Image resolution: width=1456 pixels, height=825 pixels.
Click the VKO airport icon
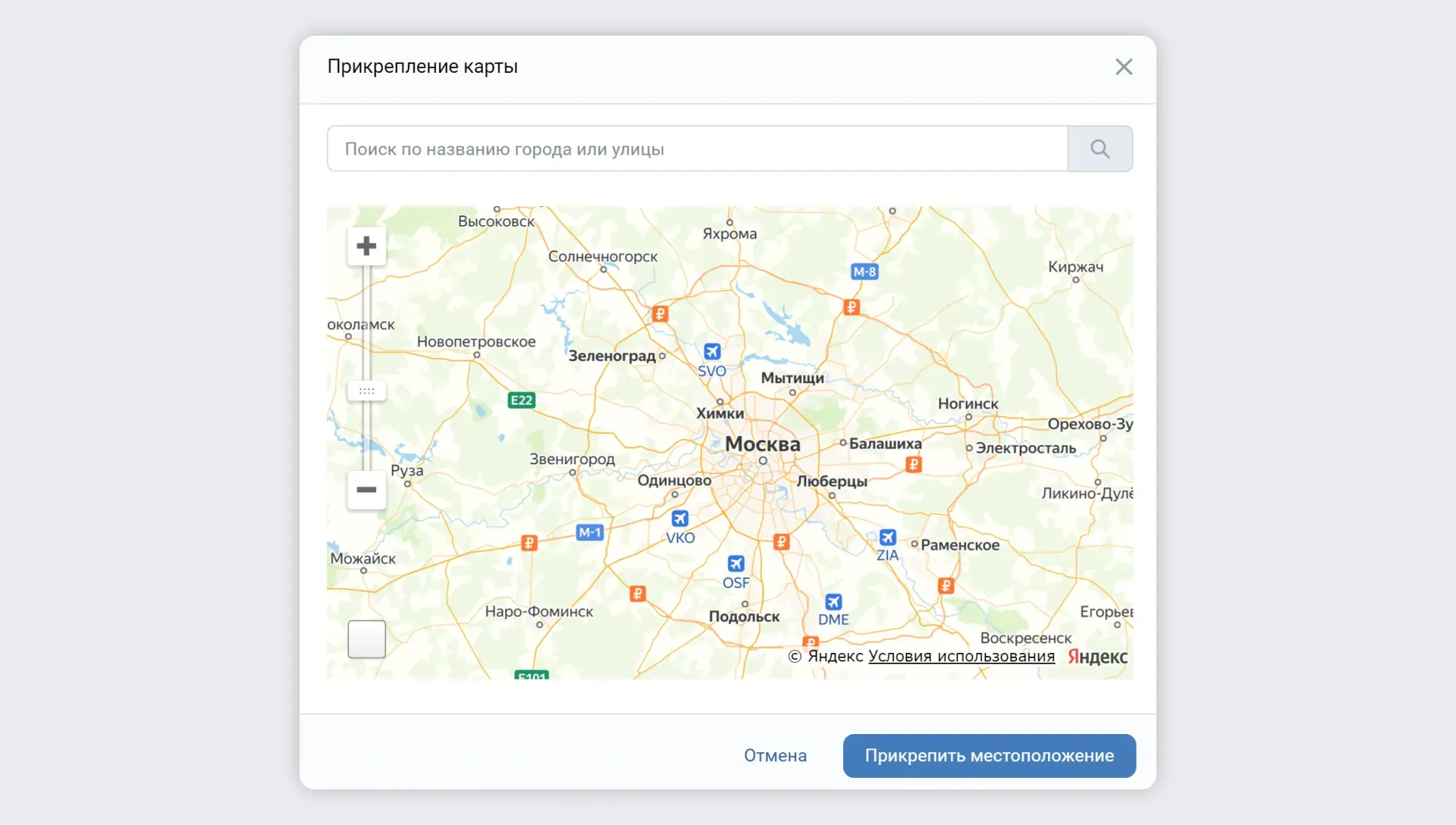coord(679,519)
